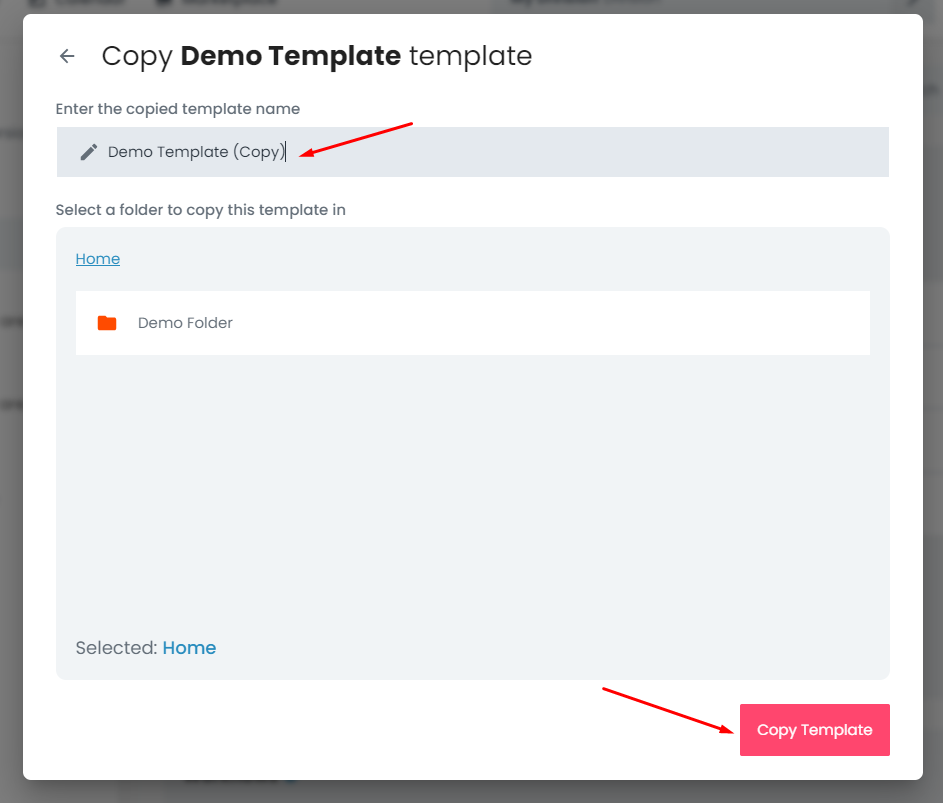Click the Copy Template button

(814, 730)
